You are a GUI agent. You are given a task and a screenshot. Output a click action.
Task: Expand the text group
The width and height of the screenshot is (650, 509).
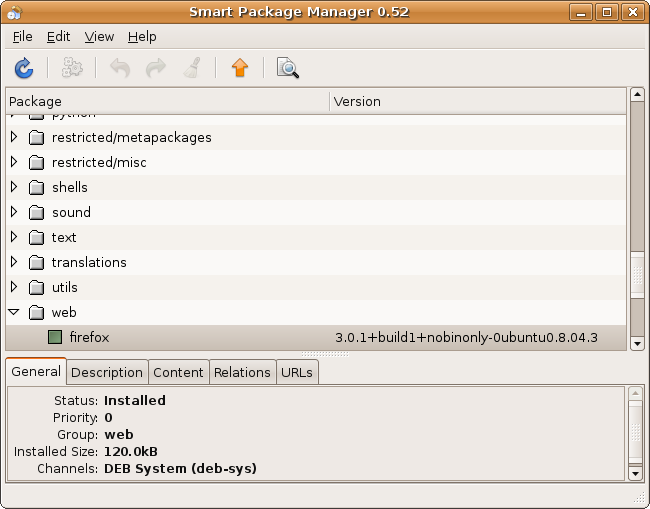(x=14, y=237)
